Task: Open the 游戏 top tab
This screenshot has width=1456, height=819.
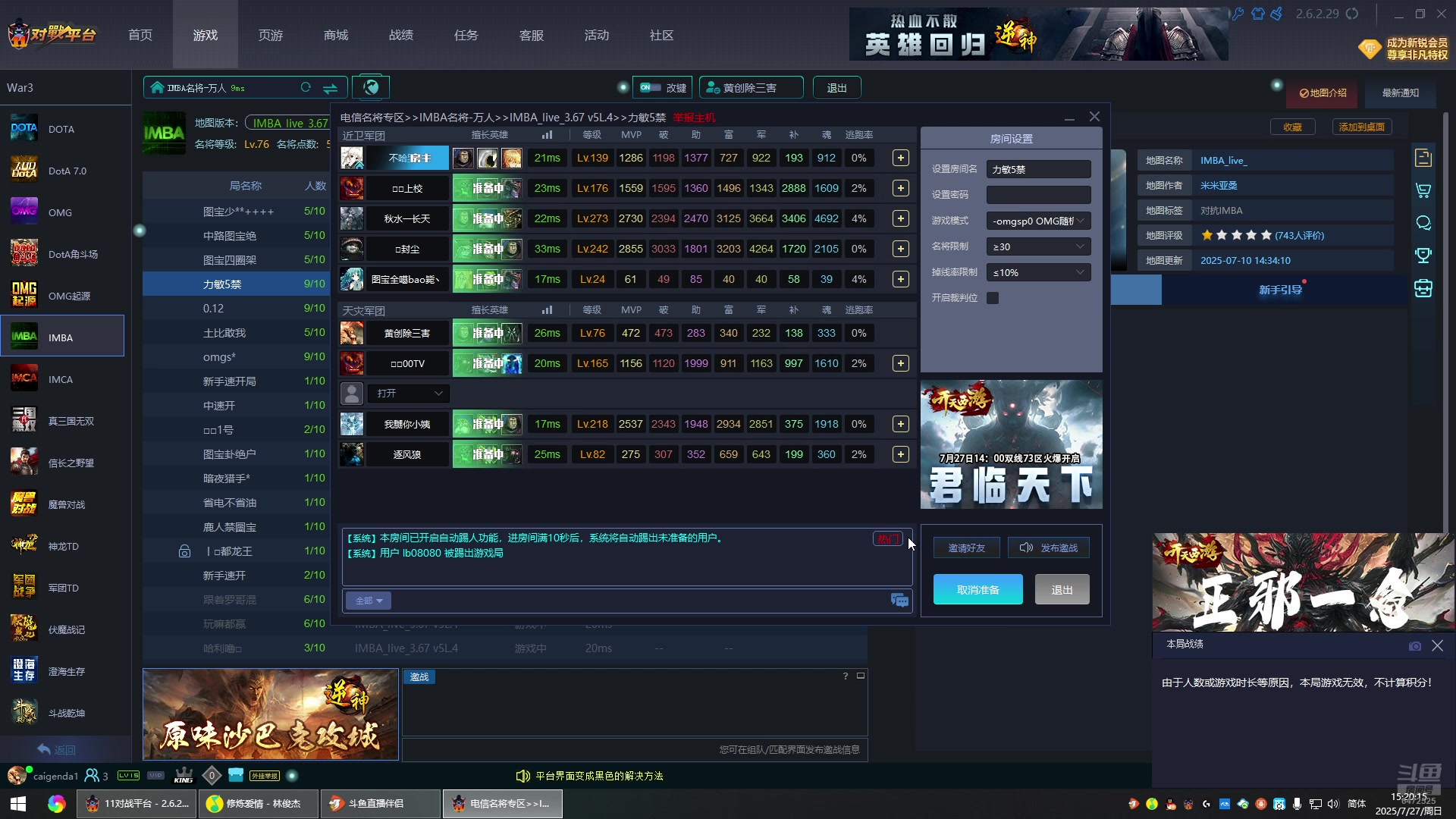Action: click(206, 35)
